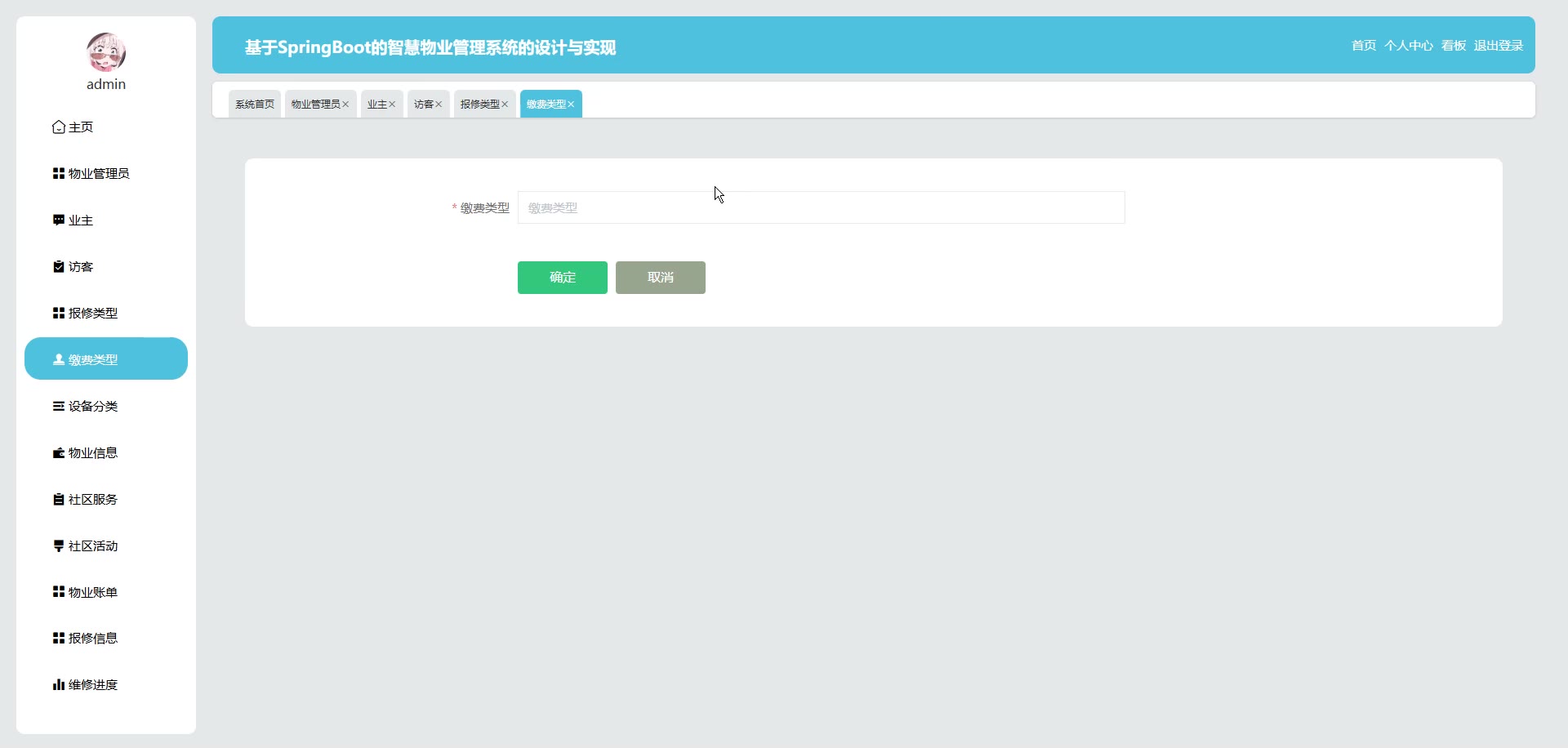Close the 报修类型 tab
1568x748 pixels.
tap(505, 105)
